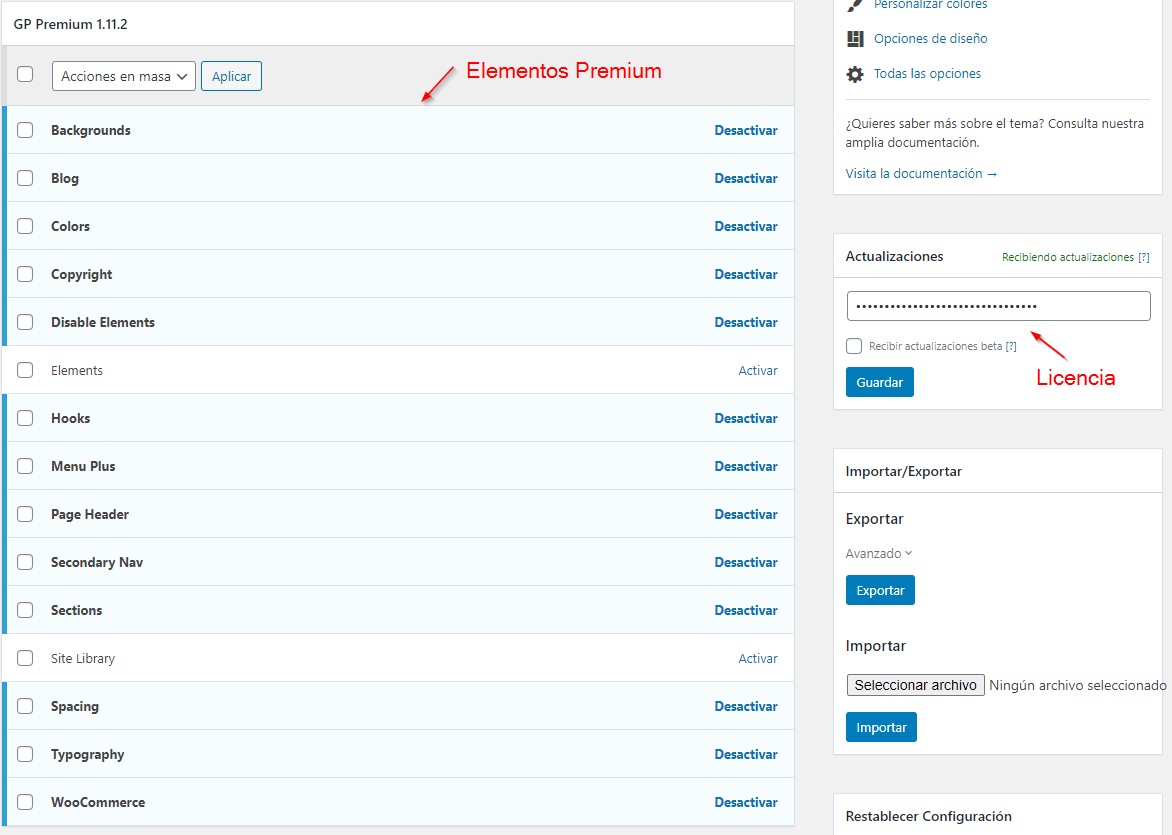
Task: Expand the Avanzado export dropdown
Action: [878, 553]
